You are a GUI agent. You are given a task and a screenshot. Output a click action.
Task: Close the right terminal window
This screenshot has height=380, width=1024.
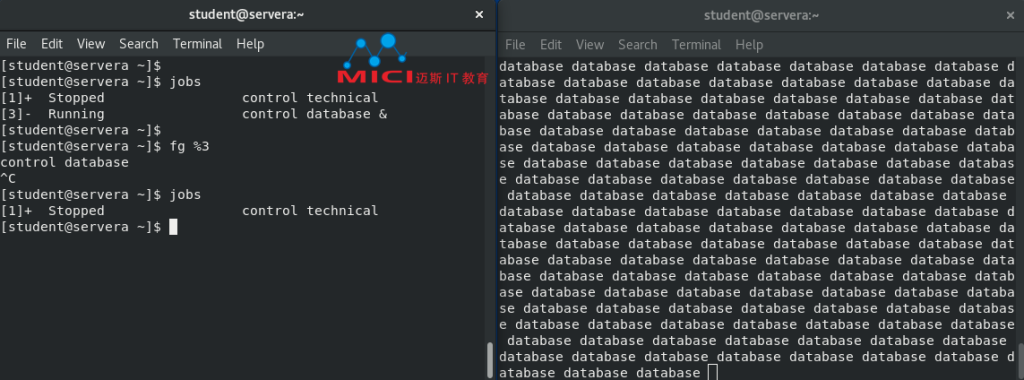click(x=1010, y=15)
